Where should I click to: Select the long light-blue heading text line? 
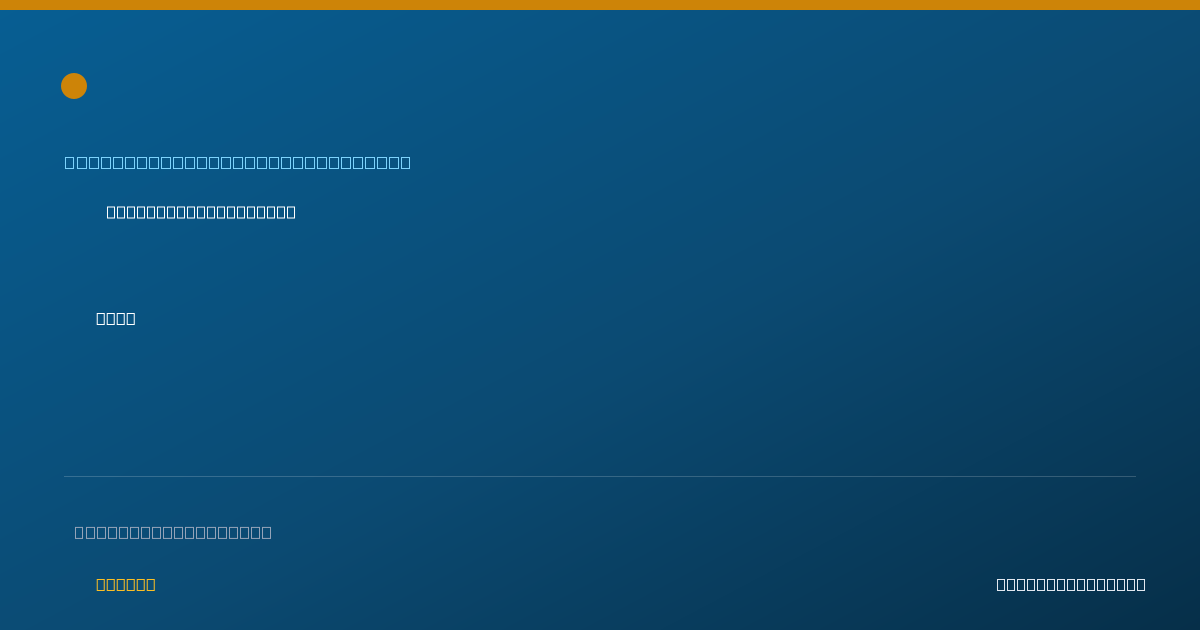238,162
